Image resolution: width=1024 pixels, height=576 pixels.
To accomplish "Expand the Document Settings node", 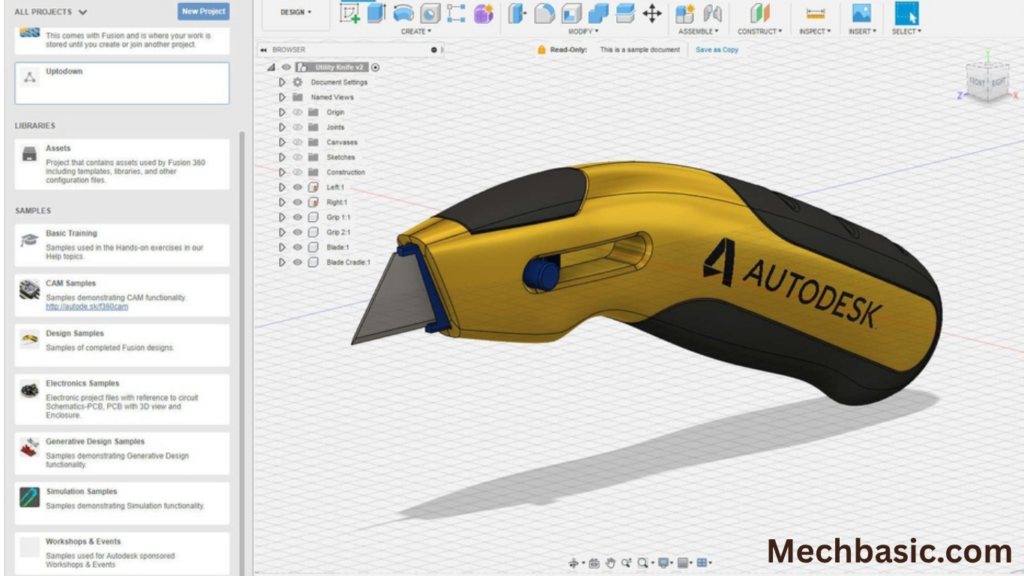I will 282,82.
